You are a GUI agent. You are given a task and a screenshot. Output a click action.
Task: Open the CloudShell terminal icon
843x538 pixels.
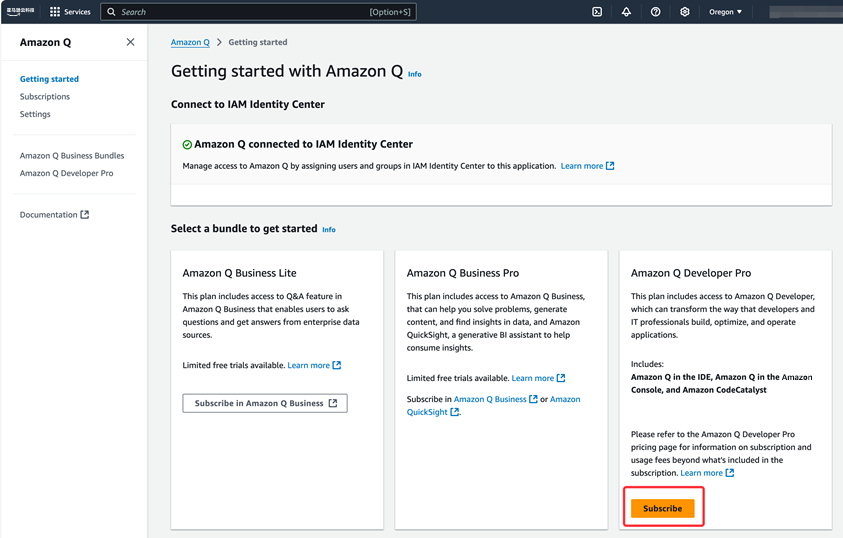tap(597, 12)
